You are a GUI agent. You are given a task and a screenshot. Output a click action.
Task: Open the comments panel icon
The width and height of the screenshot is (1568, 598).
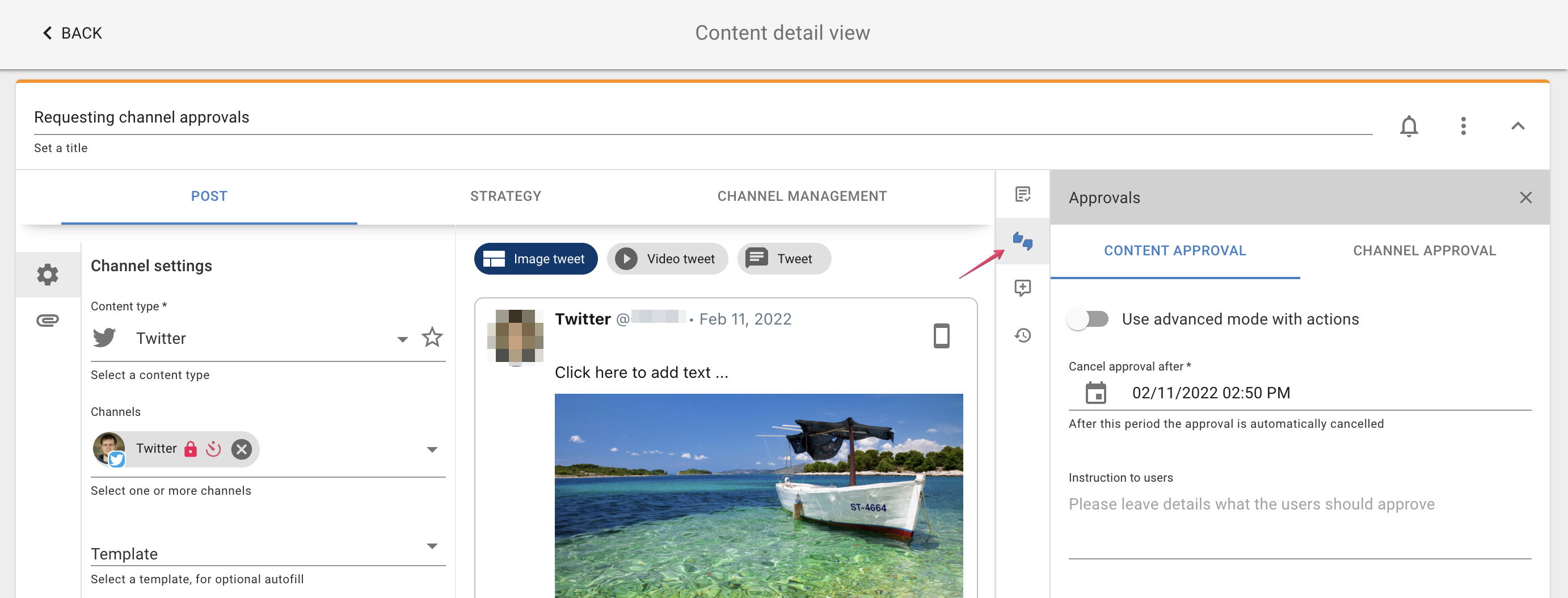(x=1022, y=289)
